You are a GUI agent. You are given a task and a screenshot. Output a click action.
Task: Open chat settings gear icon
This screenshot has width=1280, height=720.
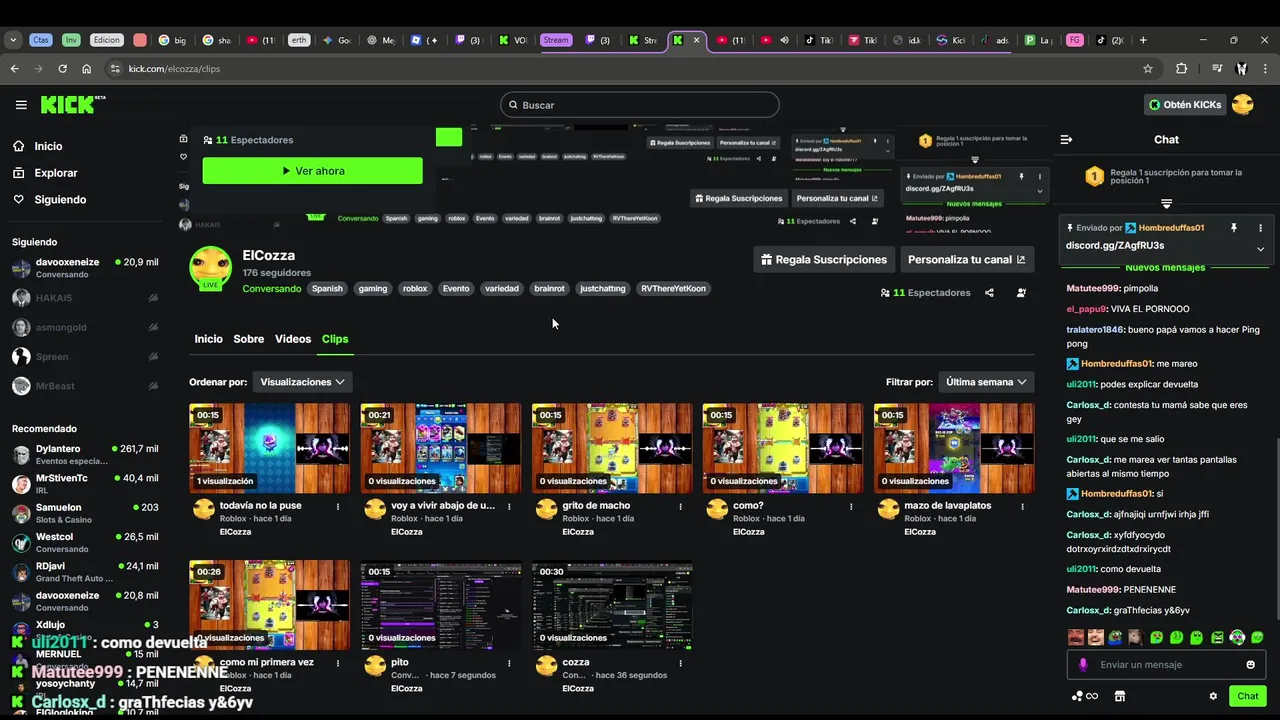[x=1213, y=696]
